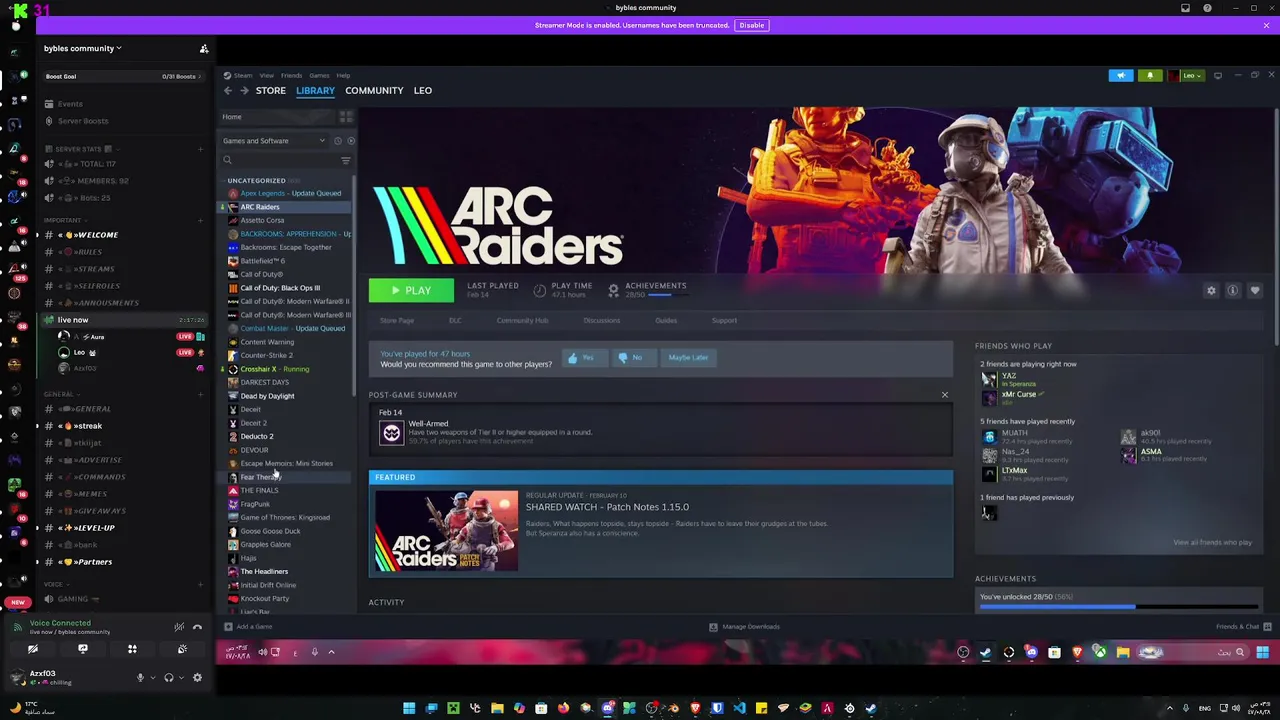1280x720 pixels.
Task: Click the library recent clock filter icon
Action: coord(338,141)
